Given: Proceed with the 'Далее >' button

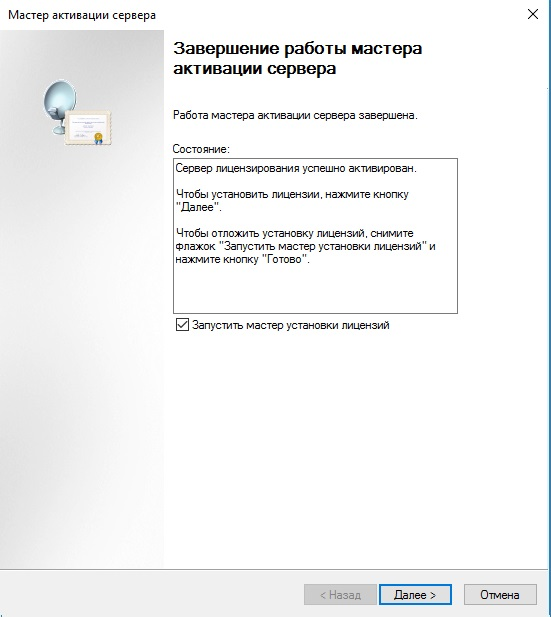Looking at the screenshot, I should pos(415,595).
